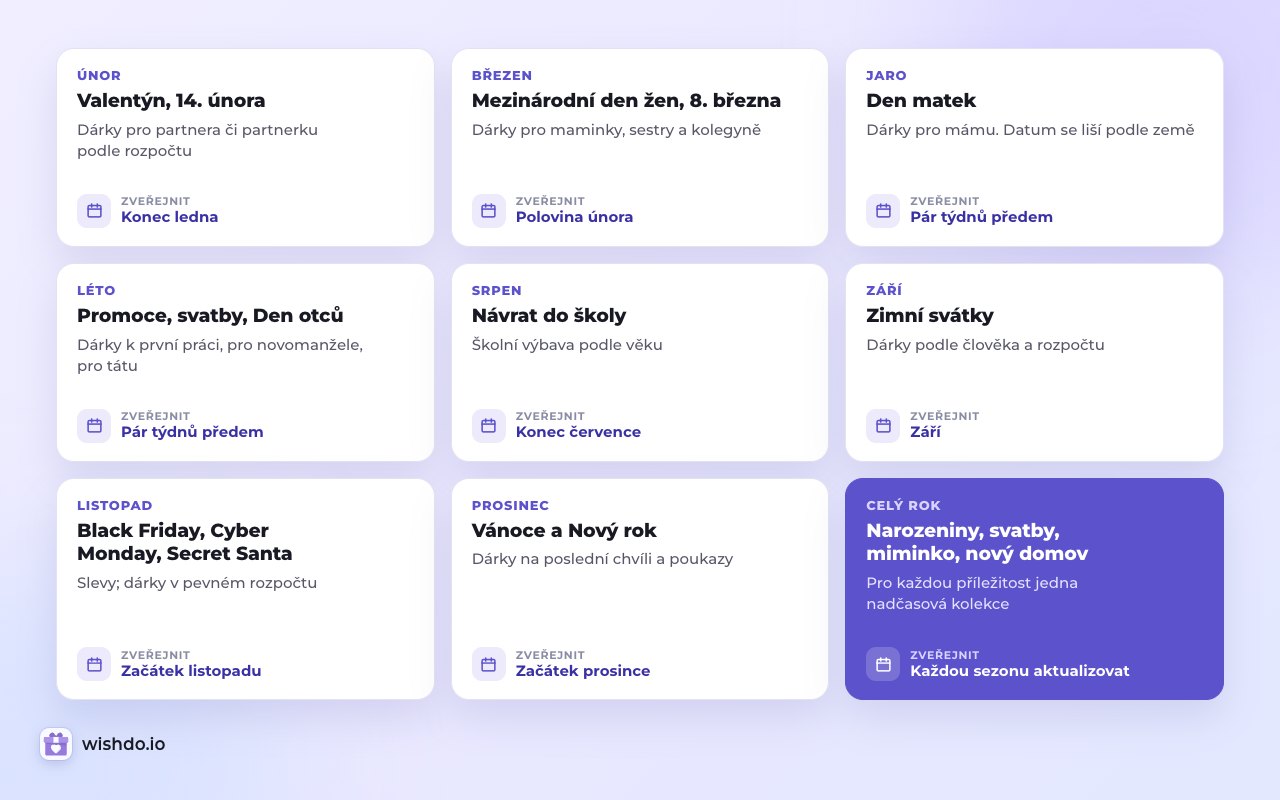Click the calendar icon beside Konec července
The width and height of the screenshot is (1280, 800).
click(489, 426)
